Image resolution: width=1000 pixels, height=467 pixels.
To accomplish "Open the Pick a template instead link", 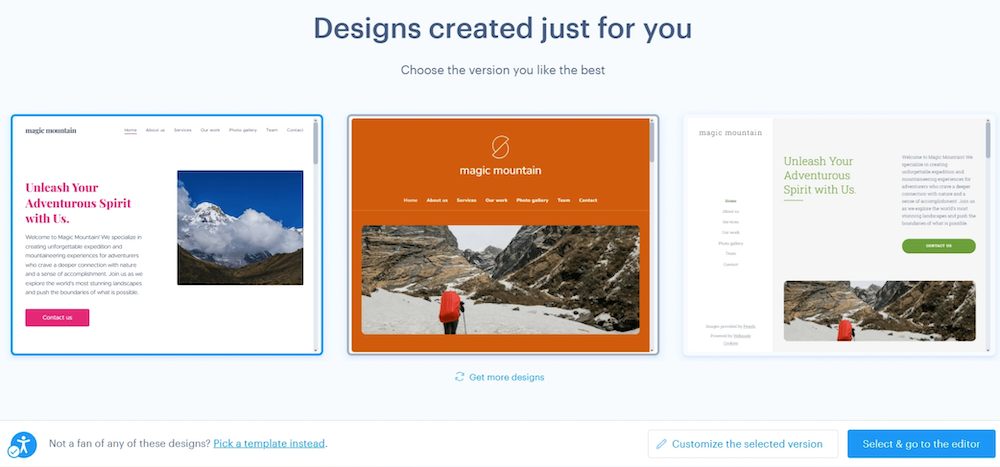I will (269, 443).
